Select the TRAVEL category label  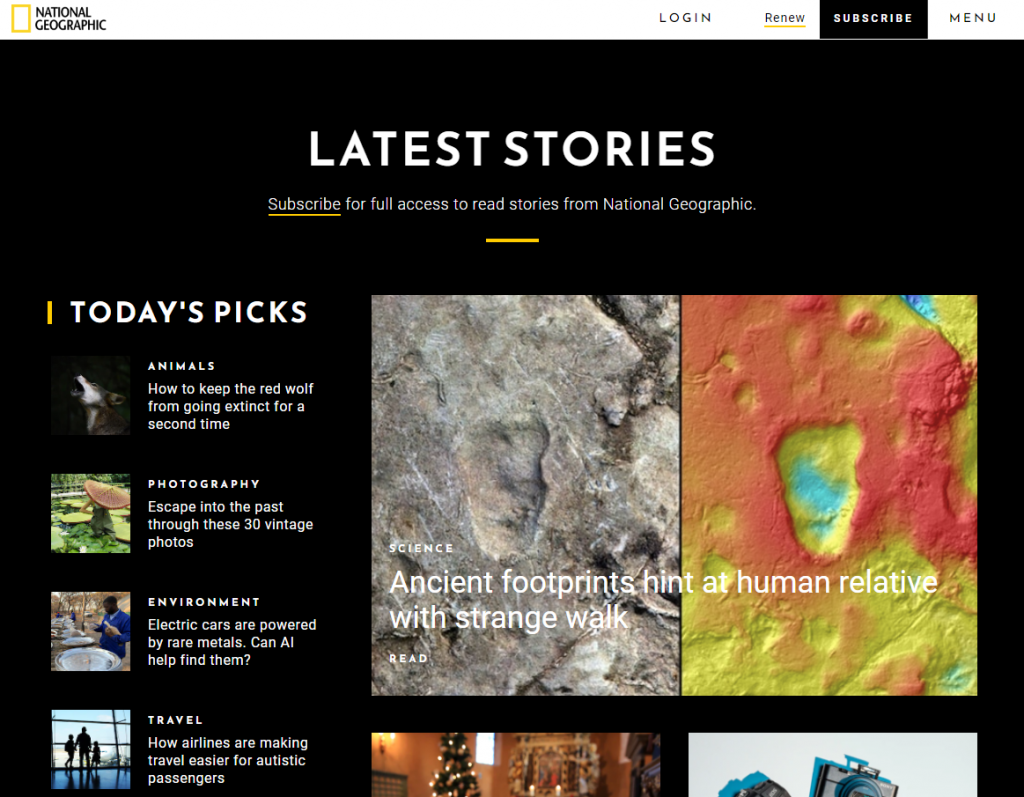175,720
